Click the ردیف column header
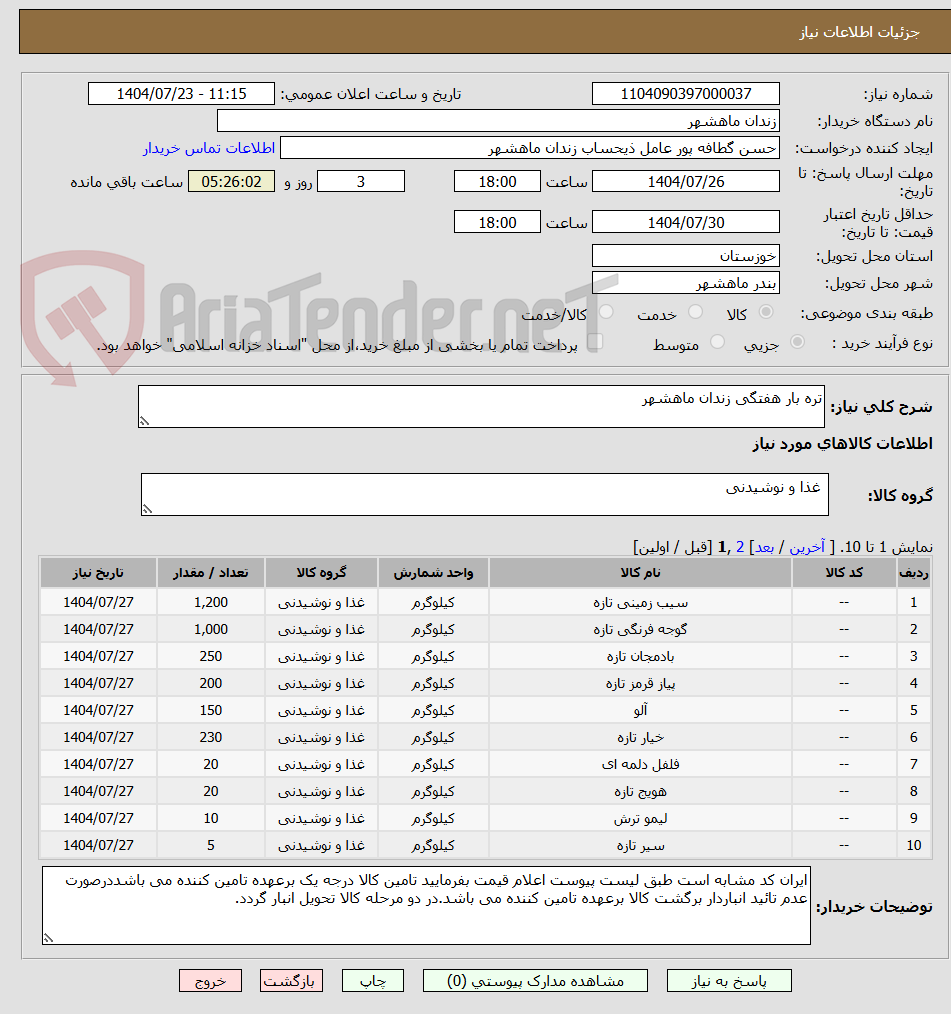Screen dimensions: 951x1014 click(x=914, y=573)
